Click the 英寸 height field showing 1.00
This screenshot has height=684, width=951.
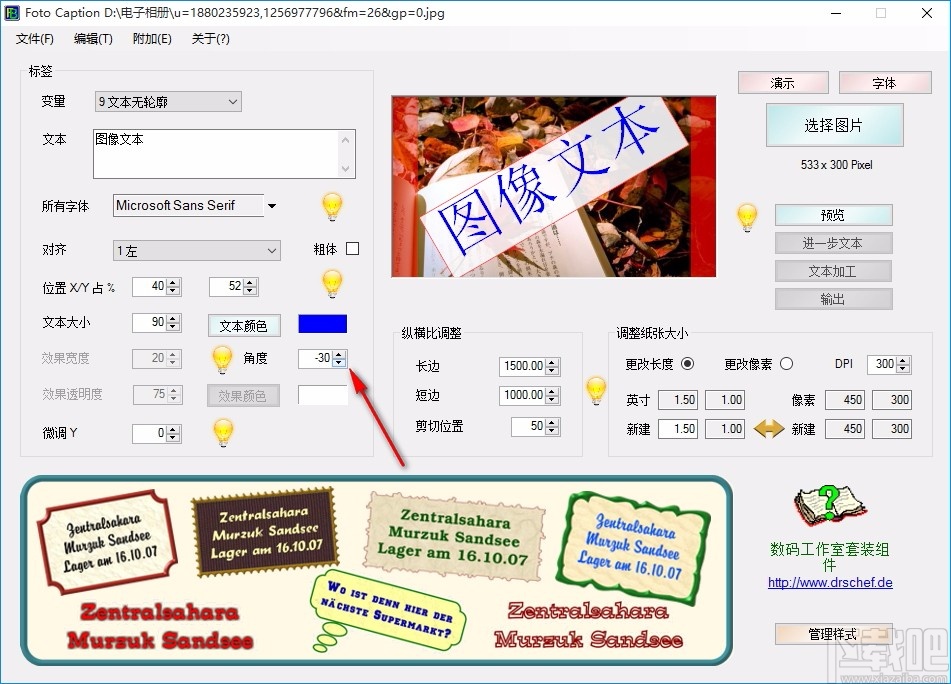[724, 400]
